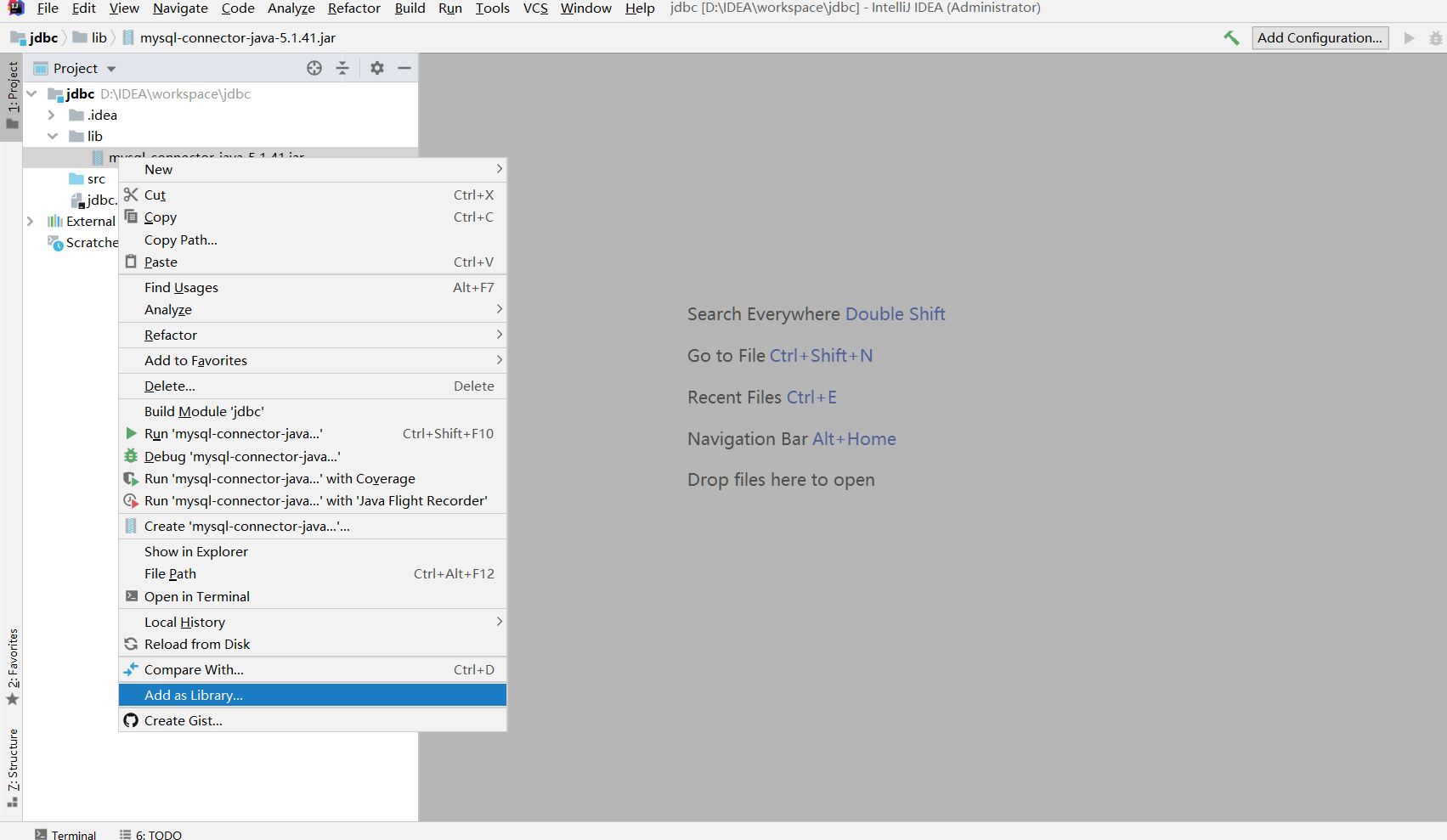Viewport: 1447px width, 840px height.
Task: Click the Java Flight Recorder icon
Action: 131,500
